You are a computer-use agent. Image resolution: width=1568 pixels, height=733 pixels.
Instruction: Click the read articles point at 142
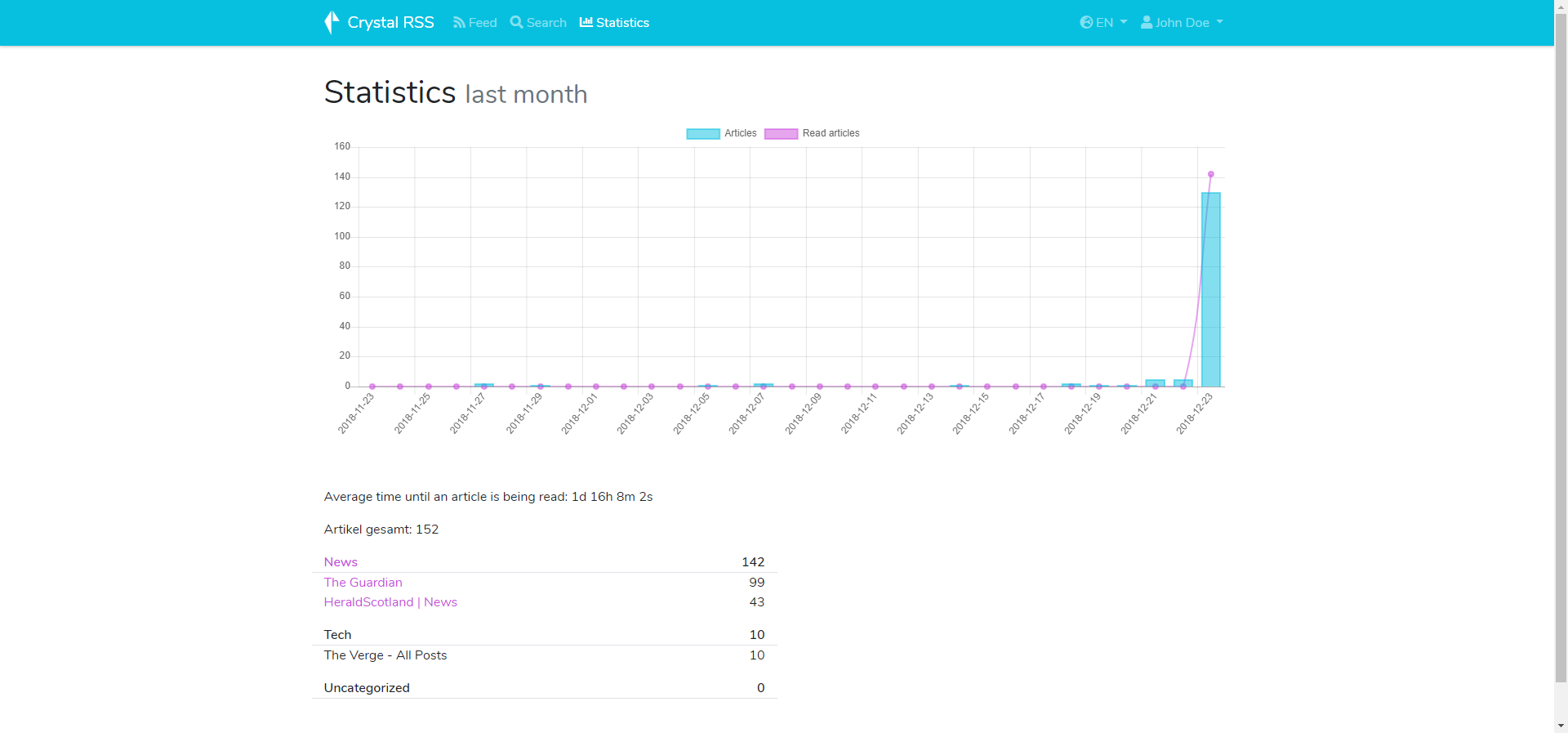[x=1211, y=174]
